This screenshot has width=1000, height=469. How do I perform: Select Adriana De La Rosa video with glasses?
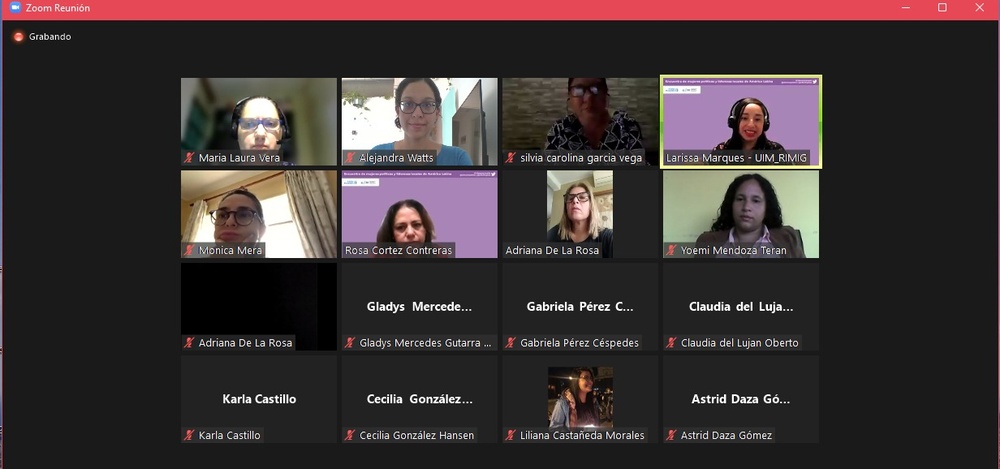pos(580,214)
